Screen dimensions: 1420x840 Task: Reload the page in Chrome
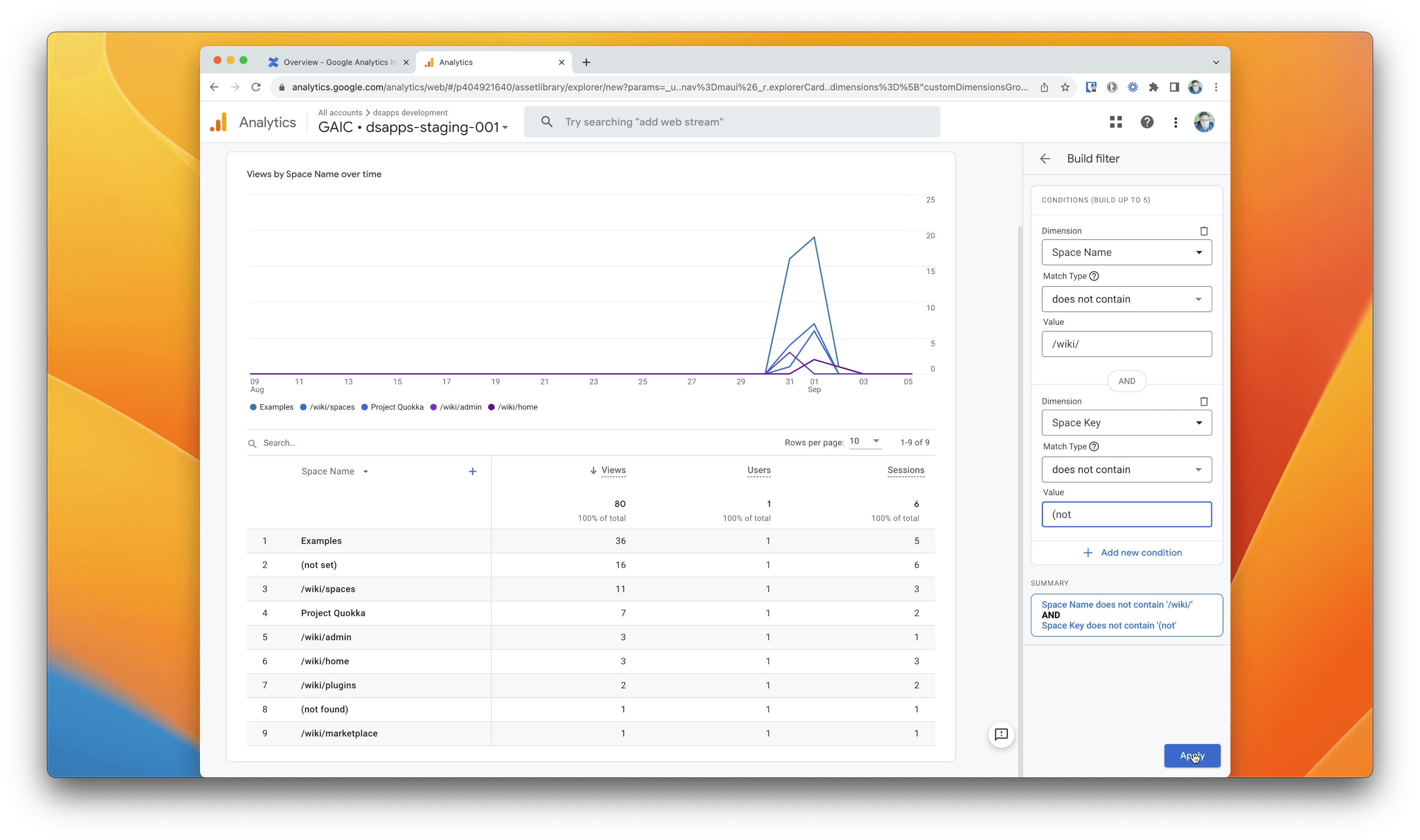(x=256, y=87)
